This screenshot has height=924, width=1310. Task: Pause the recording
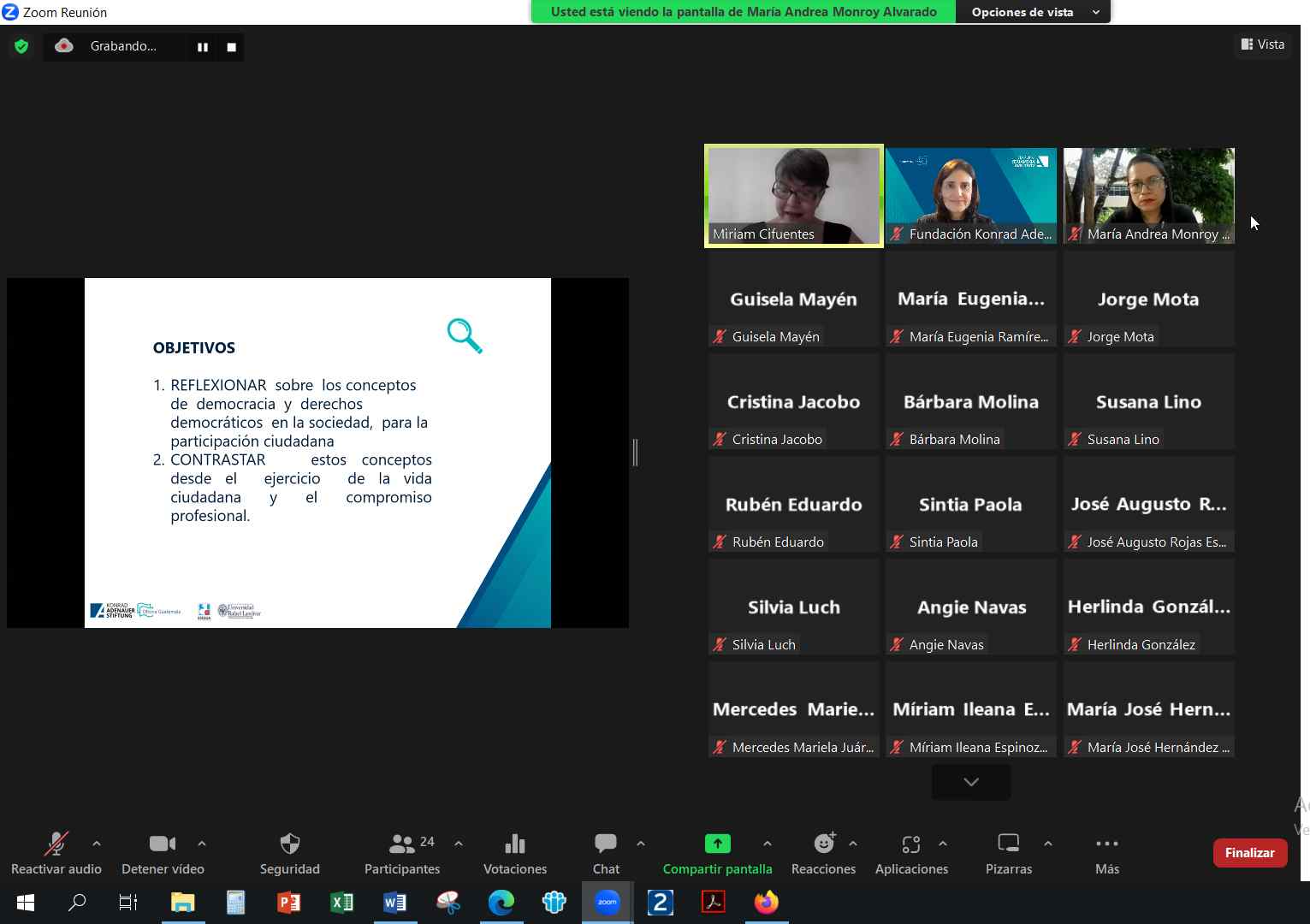203,47
